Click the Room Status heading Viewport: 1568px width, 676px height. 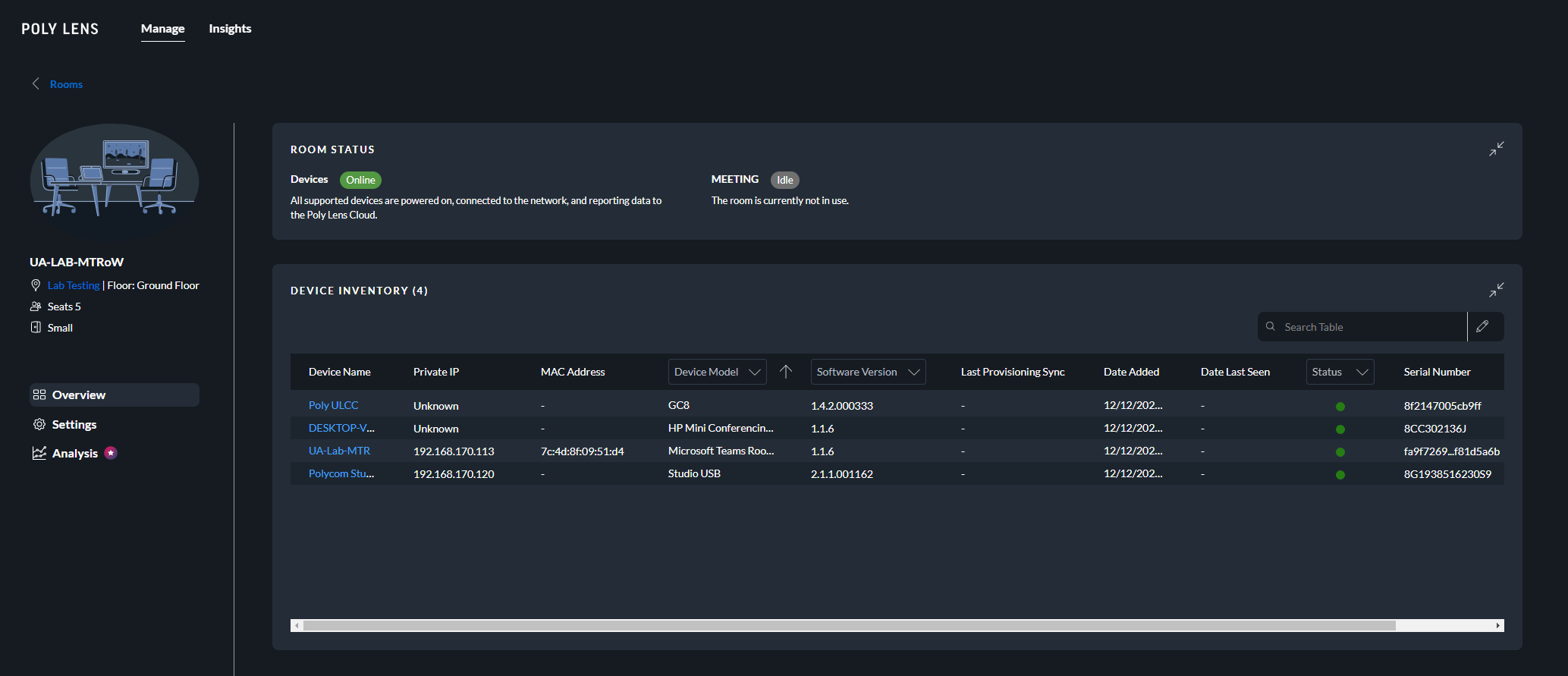coord(332,149)
